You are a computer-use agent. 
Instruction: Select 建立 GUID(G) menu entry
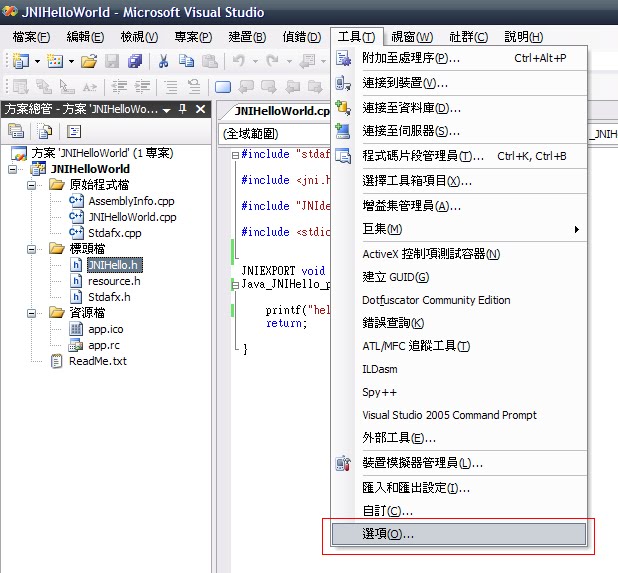pyautogui.click(x=459, y=277)
